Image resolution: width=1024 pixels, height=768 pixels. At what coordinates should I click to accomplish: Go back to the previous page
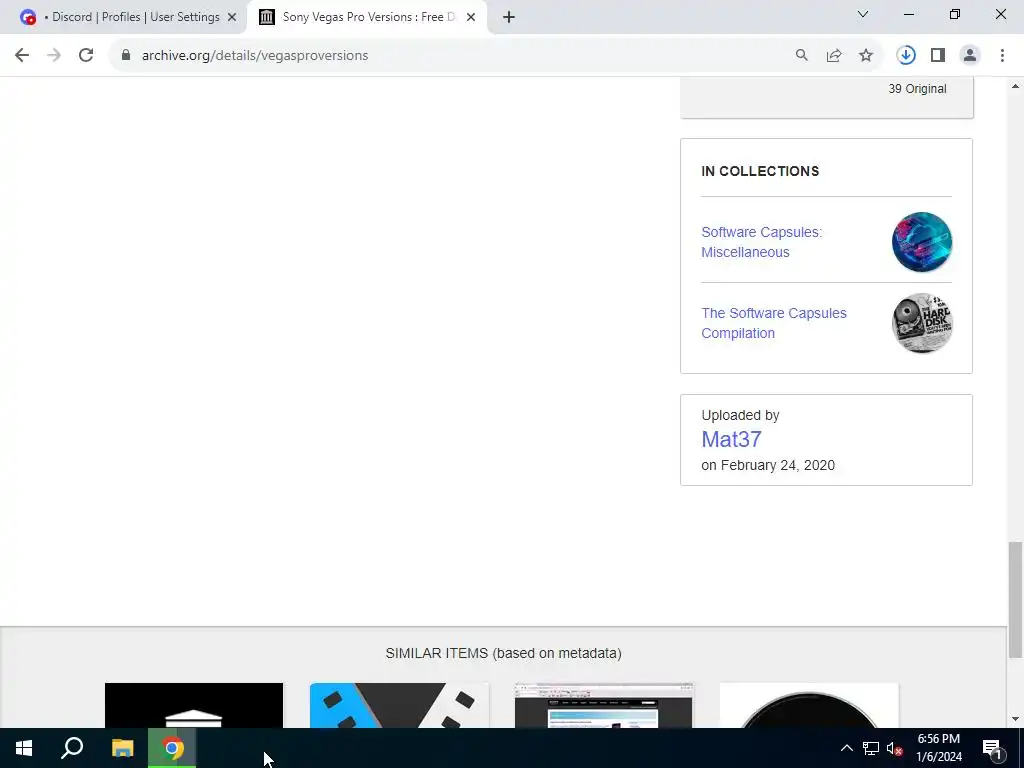click(x=22, y=56)
